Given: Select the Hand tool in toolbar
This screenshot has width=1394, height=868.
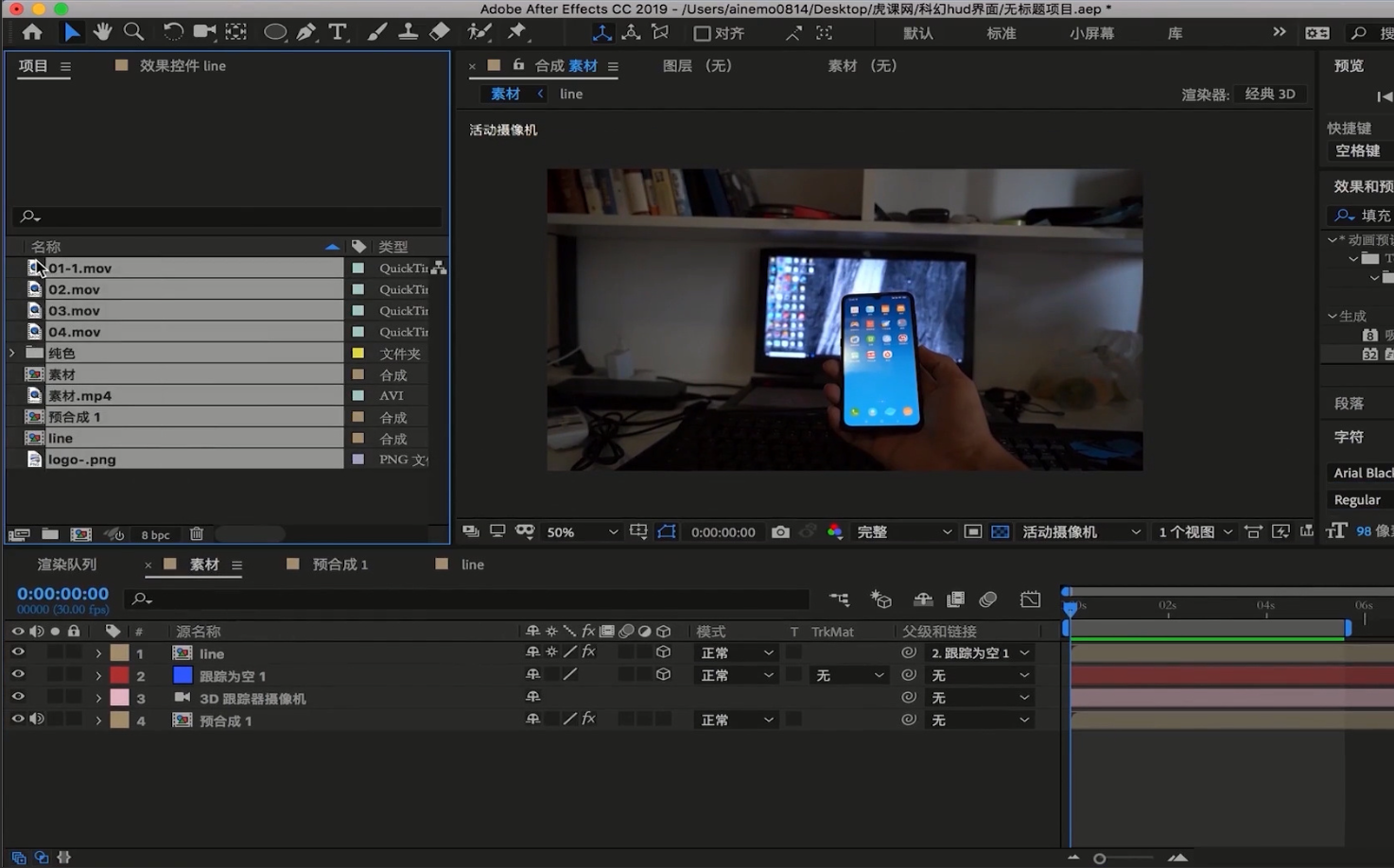Looking at the screenshot, I should coord(102,32).
